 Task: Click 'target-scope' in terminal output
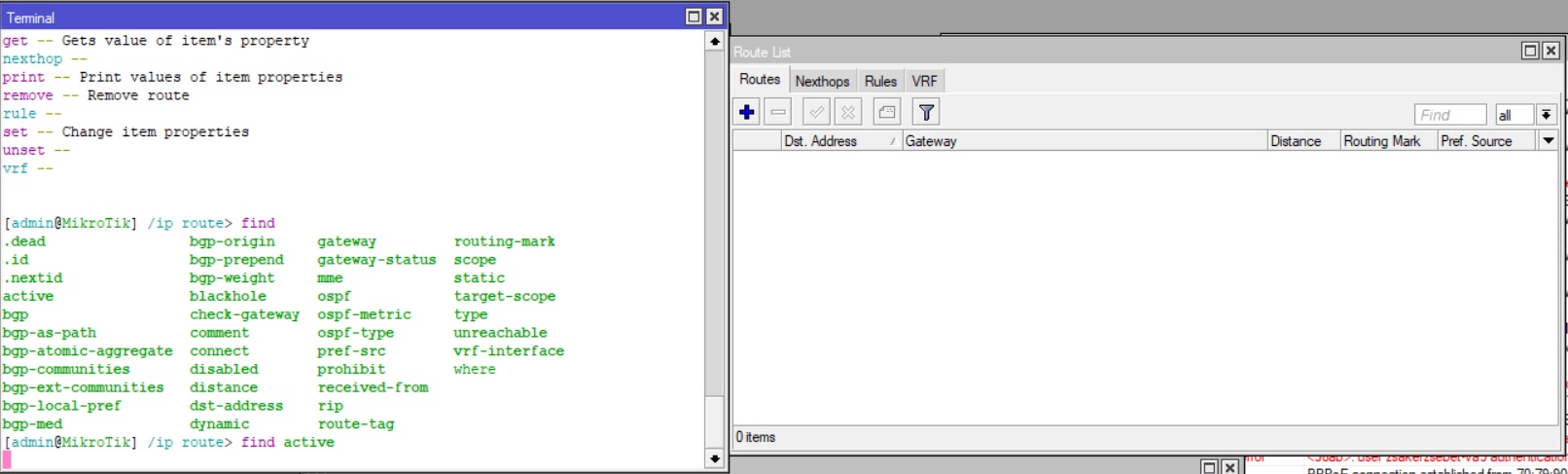(x=505, y=296)
